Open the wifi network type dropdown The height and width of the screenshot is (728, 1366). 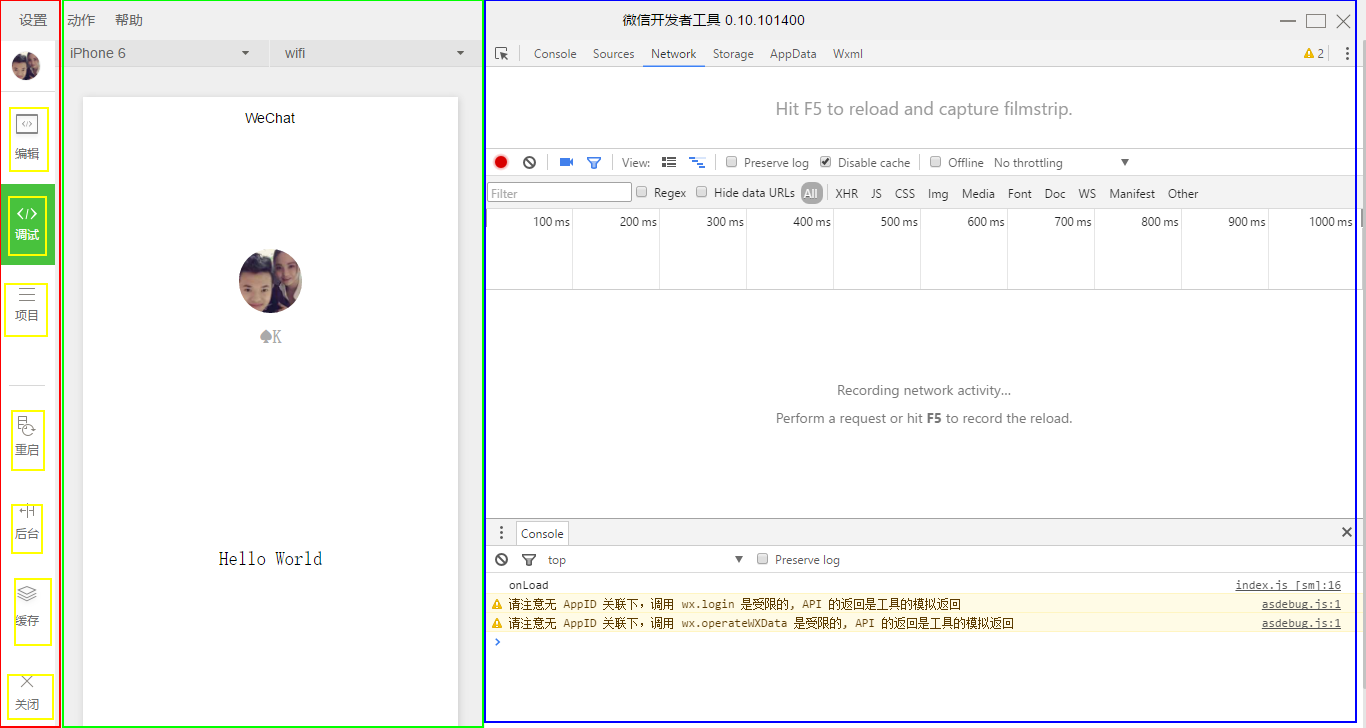pos(374,53)
